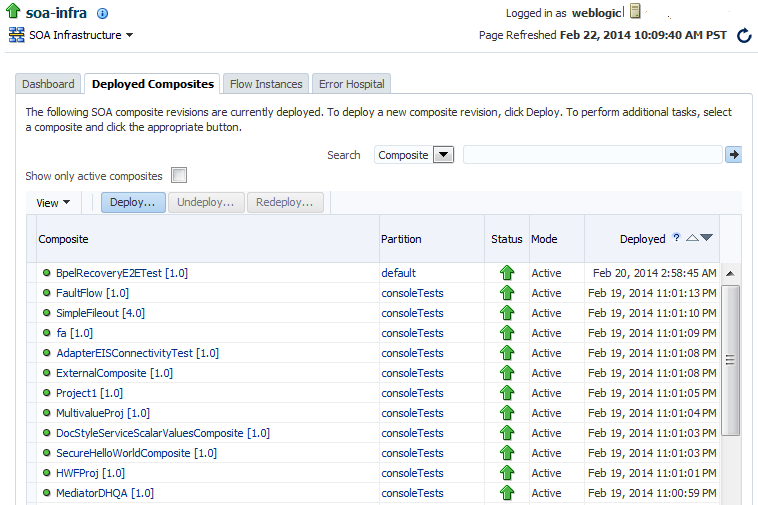Viewport: 758px width, 505px height.
Task: Open the SOA Infrastructure dropdown menu
Action: coord(130,35)
